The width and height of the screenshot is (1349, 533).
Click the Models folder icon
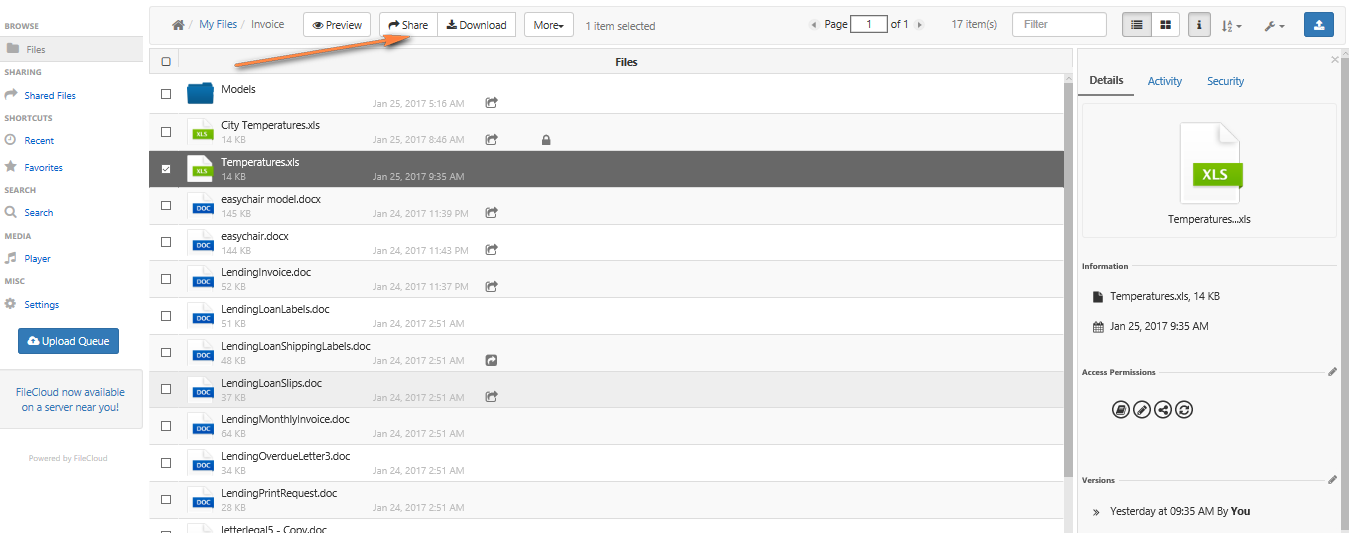(201, 94)
